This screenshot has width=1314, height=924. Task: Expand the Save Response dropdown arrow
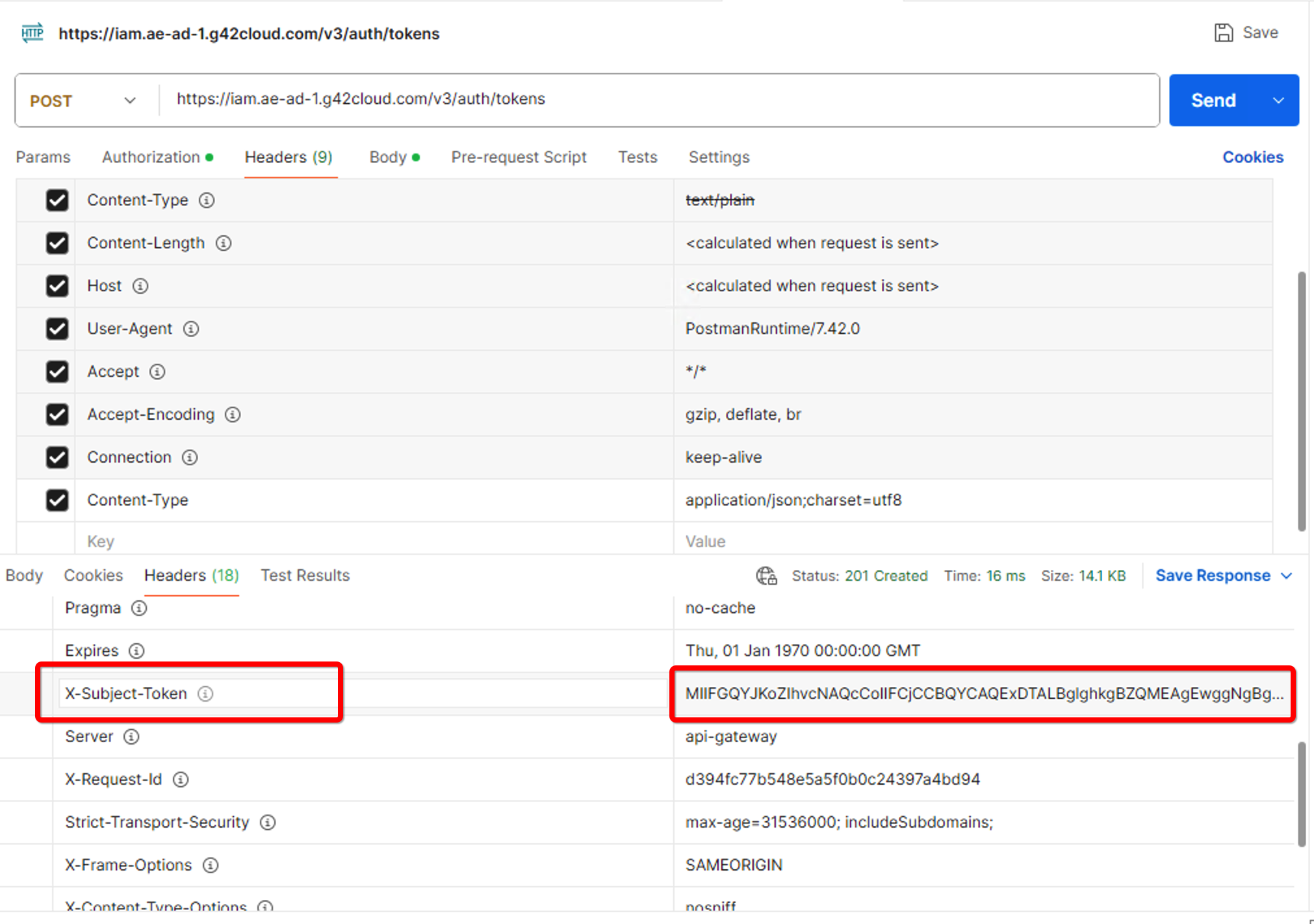tap(1286, 576)
